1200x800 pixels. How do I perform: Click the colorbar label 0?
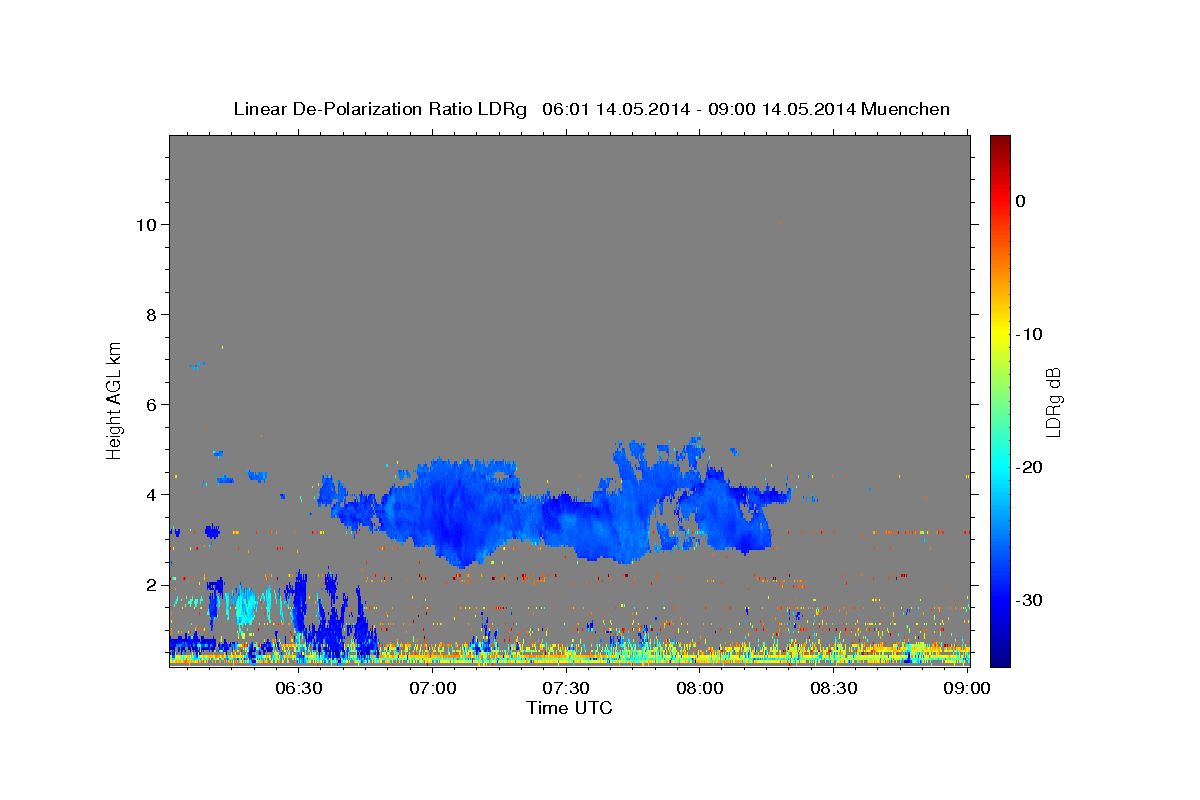[x=1021, y=201]
